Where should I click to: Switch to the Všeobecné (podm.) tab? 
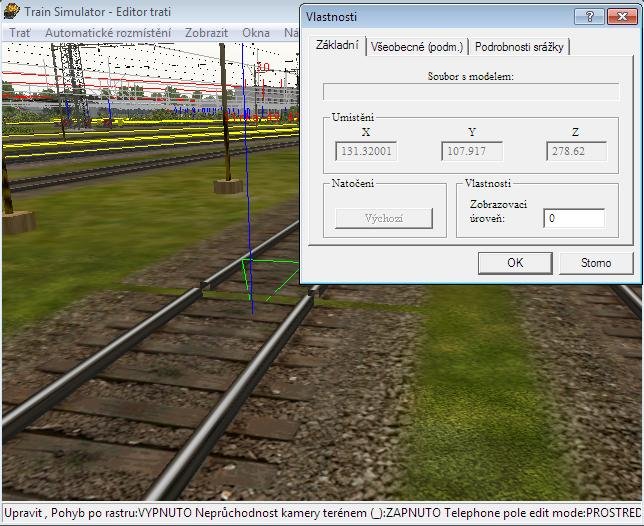(x=416, y=47)
